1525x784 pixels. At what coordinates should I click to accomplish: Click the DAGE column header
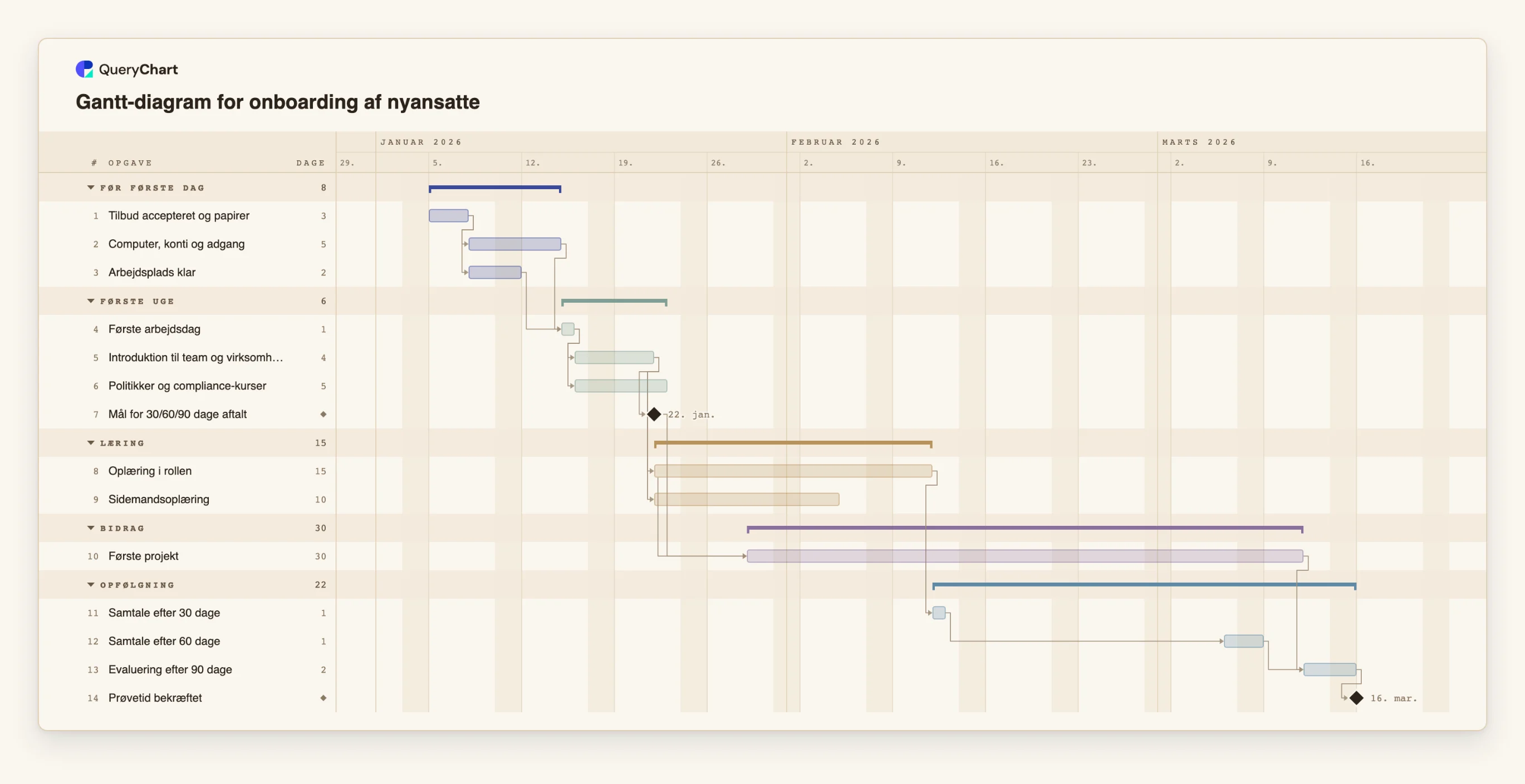point(311,162)
